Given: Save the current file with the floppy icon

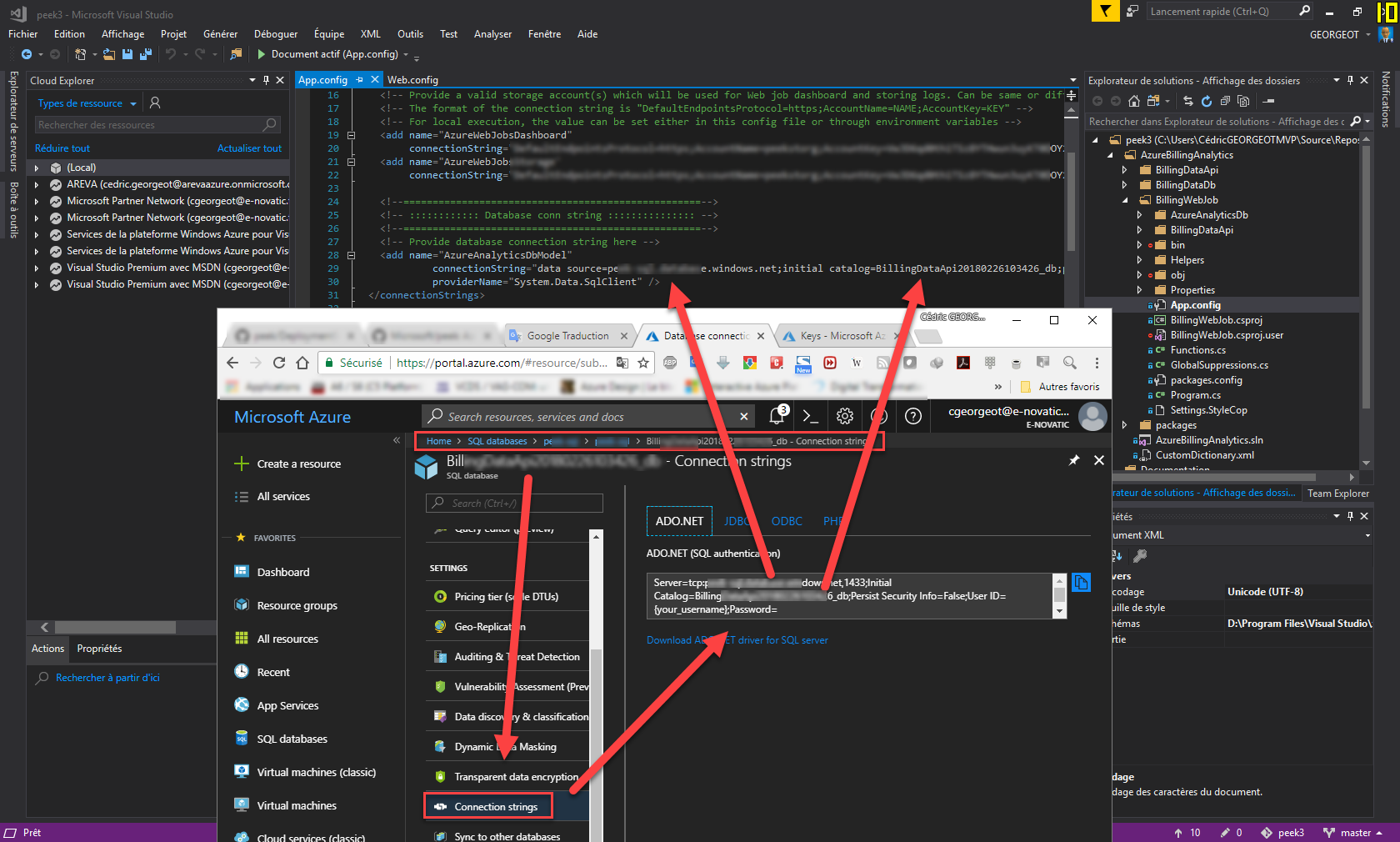Looking at the screenshot, I should [x=127, y=54].
